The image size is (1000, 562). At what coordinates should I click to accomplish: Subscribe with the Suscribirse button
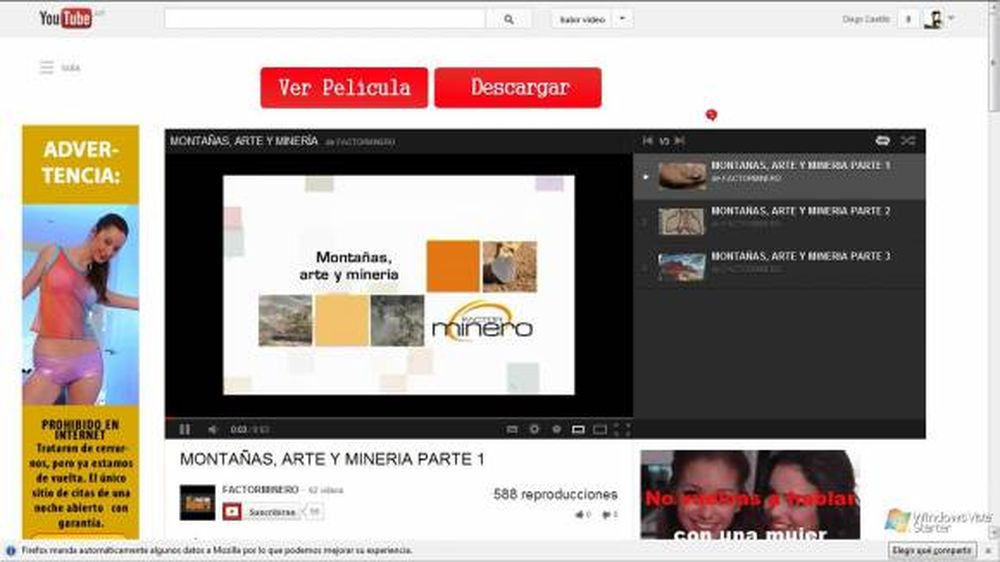coord(261,512)
